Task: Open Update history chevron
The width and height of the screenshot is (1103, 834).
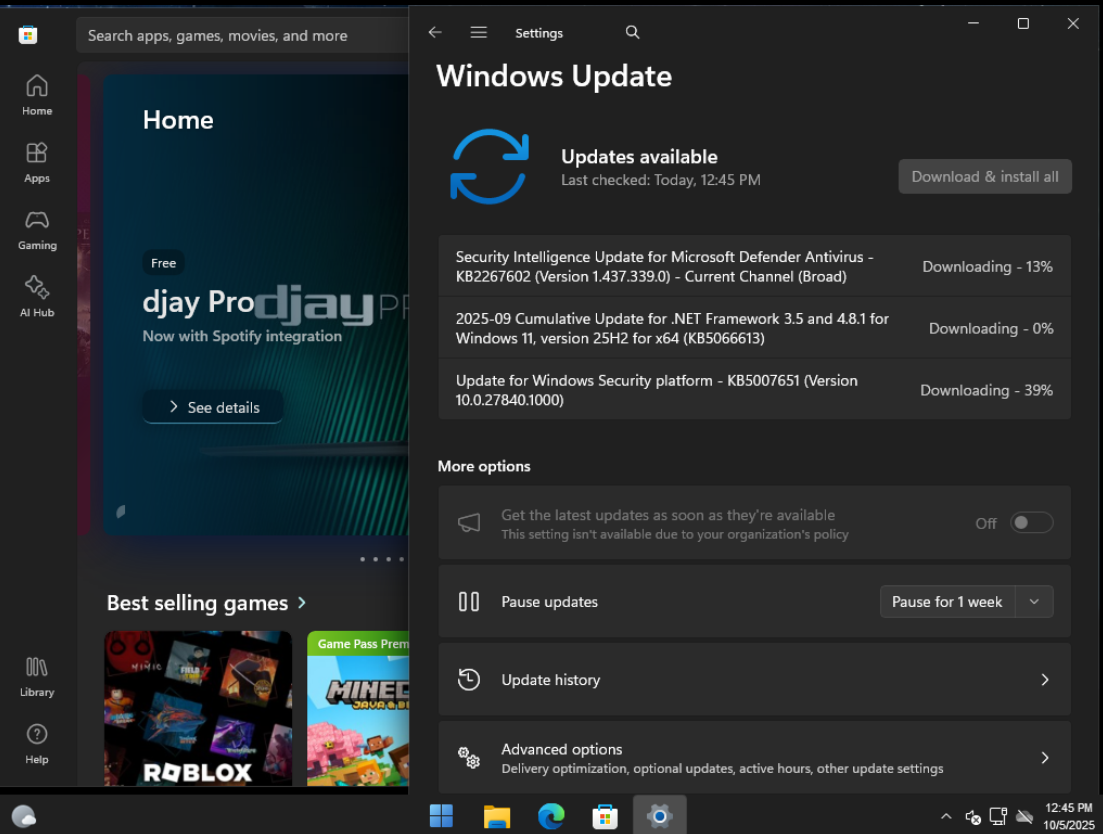Action: pos(1045,679)
